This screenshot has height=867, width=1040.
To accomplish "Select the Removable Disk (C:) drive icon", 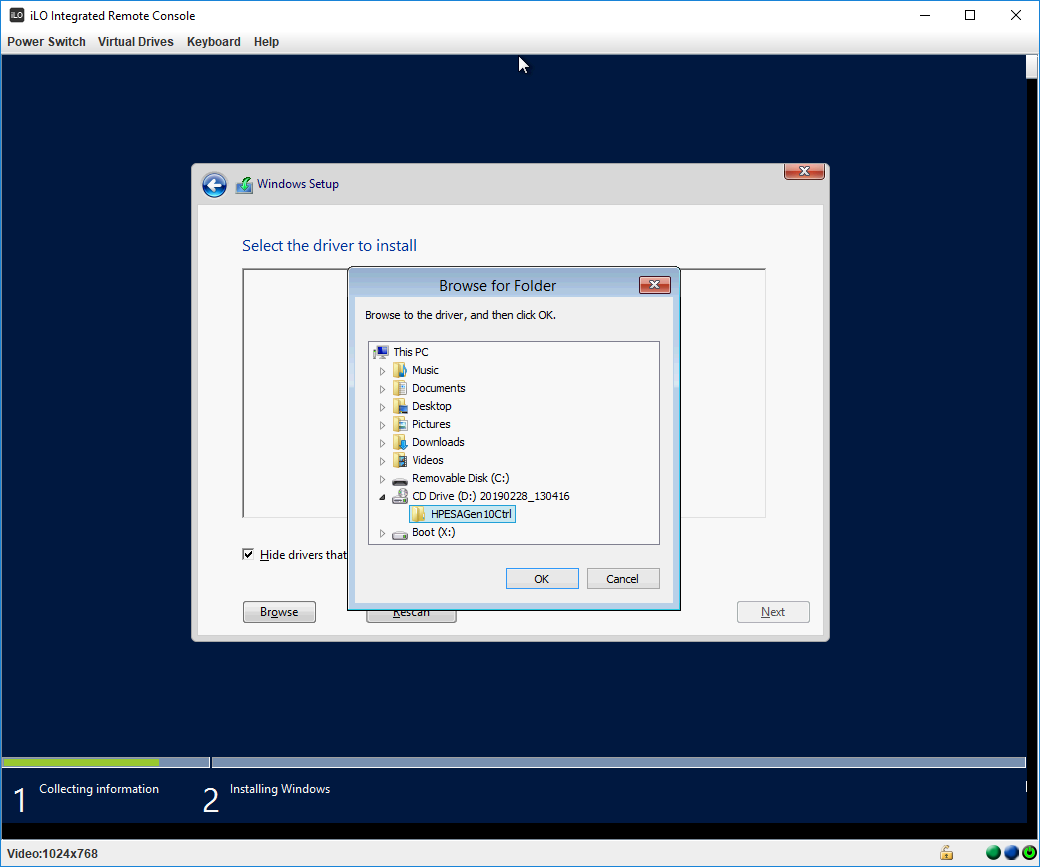I will pyautogui.click(x=399, y=479).
